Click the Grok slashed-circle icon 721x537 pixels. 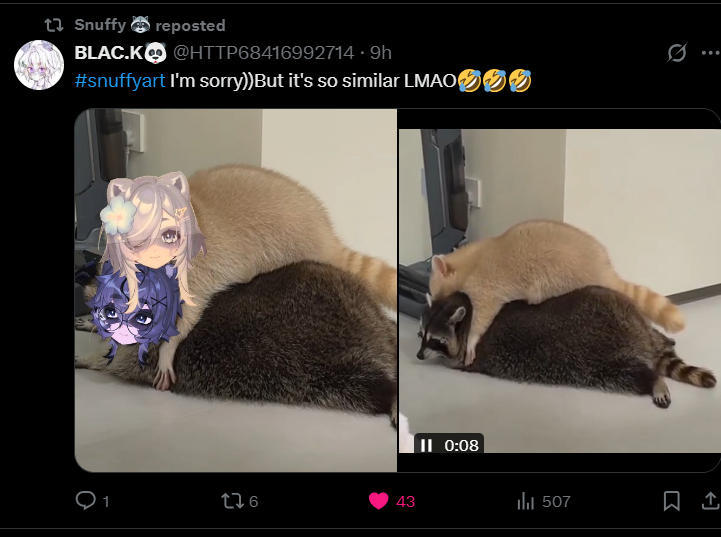pyautogui.click(x=677, y=53)
